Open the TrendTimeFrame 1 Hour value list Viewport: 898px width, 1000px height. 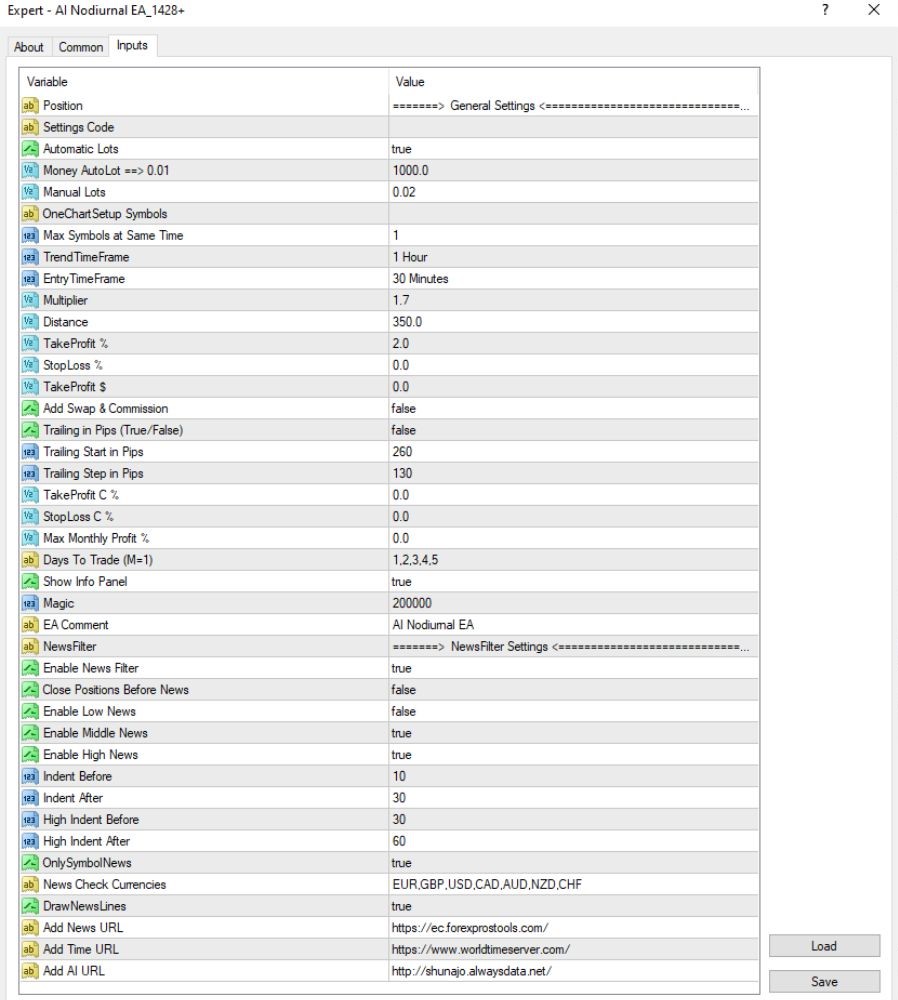[573, 257]
